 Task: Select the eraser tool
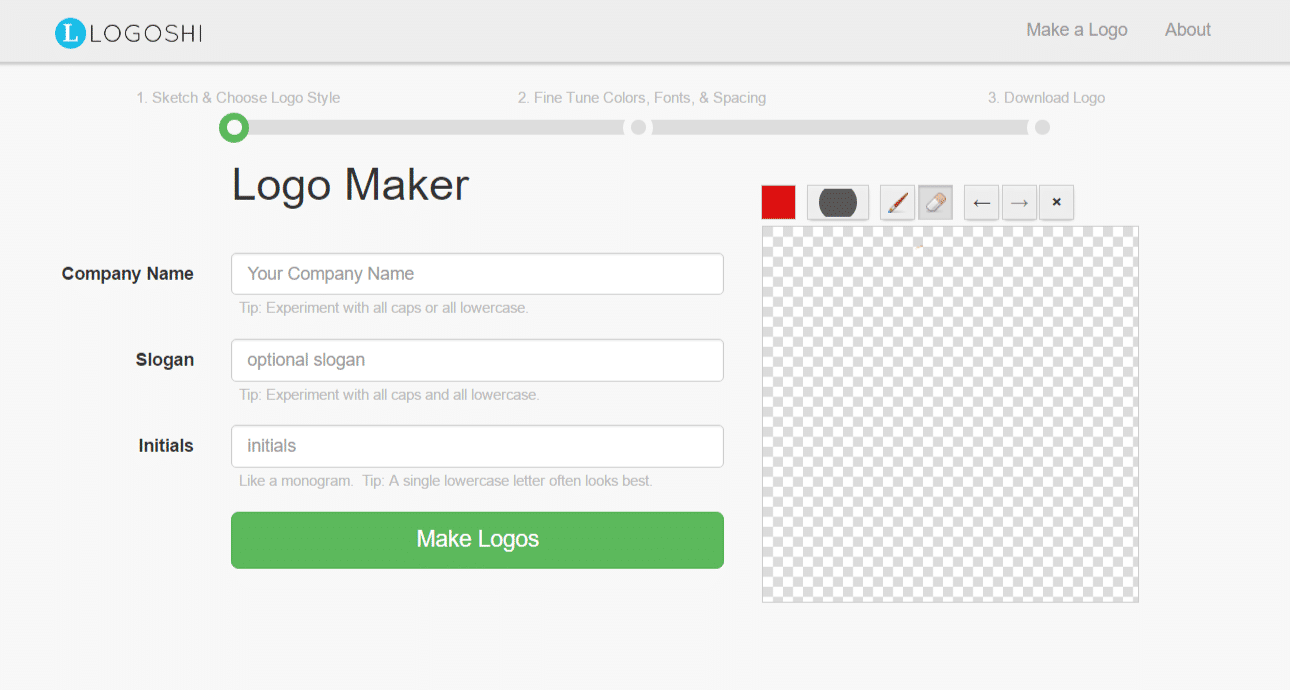point(935,202)
